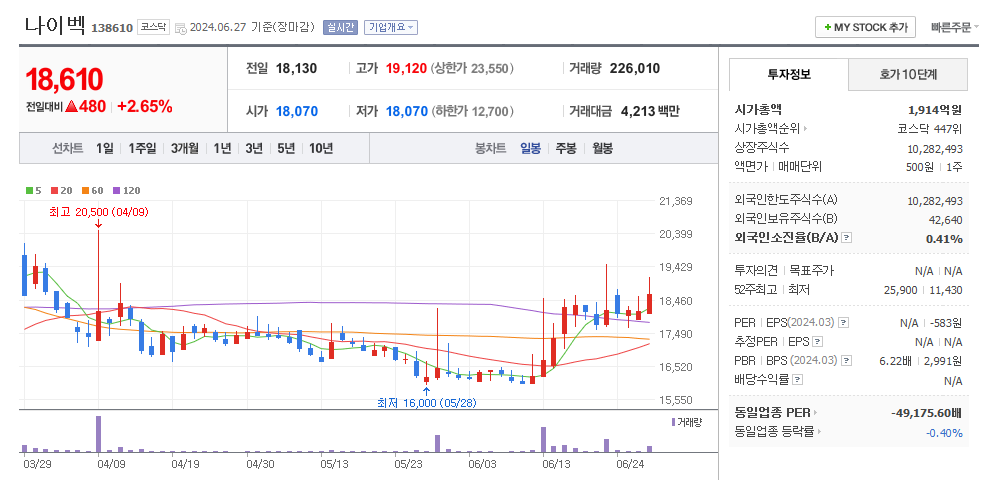Click the purple 거래량 legend marker
Image resolution: width=988 pixels, height=480 pixels.
pos(674,422)
